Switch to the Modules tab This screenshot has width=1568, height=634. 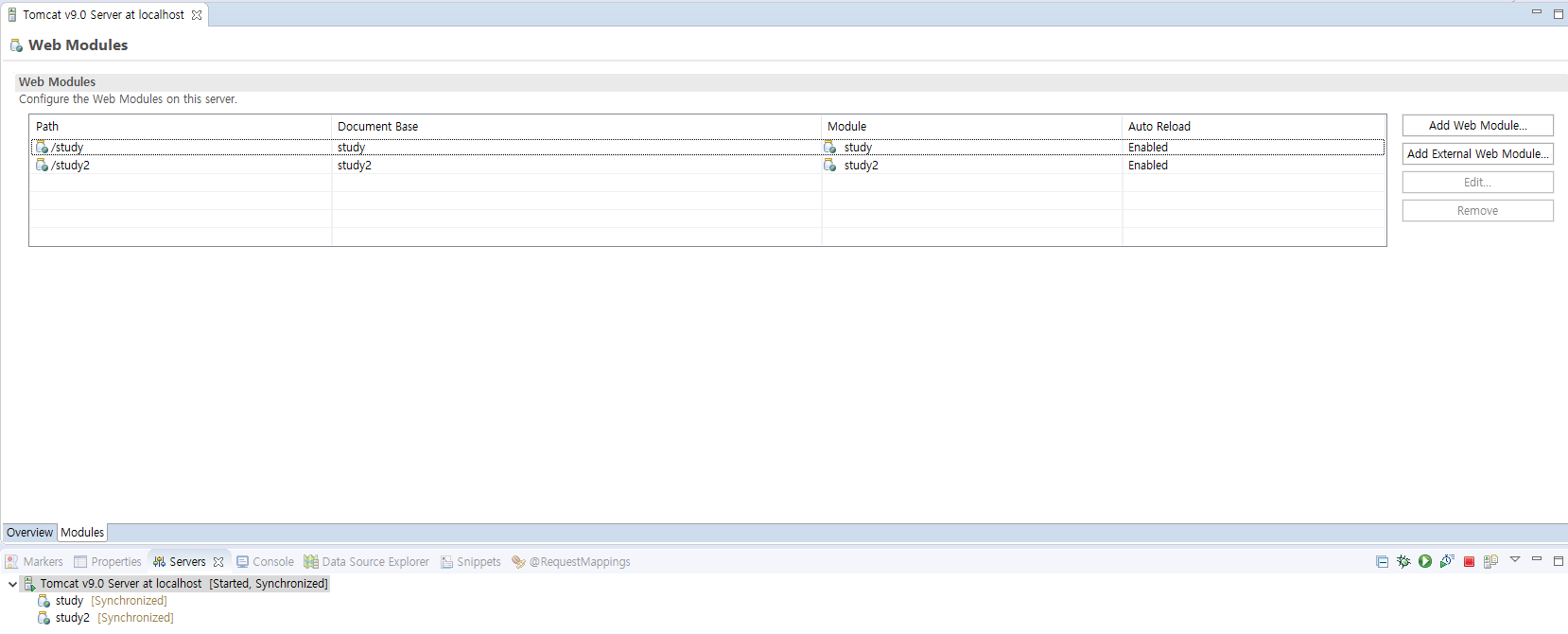point(82,533)
